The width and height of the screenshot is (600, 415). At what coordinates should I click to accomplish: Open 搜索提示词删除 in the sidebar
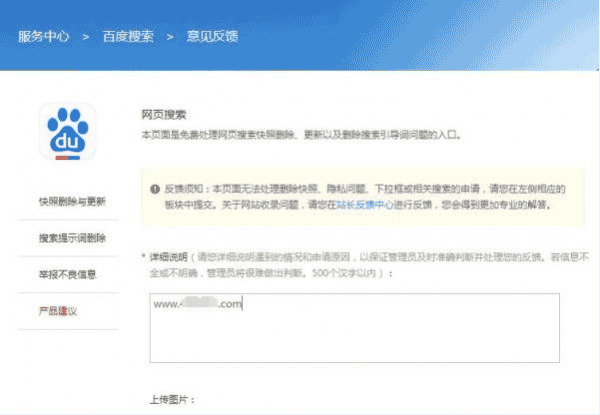[71, 238]
